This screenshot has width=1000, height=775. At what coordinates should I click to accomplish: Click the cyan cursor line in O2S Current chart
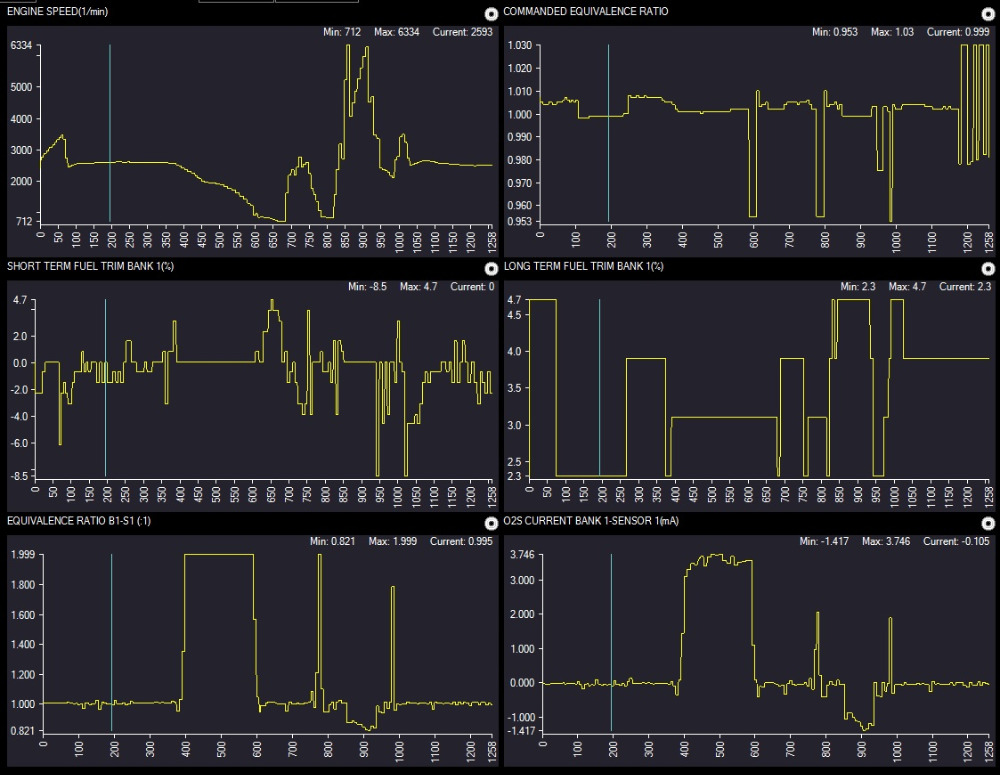611,640
